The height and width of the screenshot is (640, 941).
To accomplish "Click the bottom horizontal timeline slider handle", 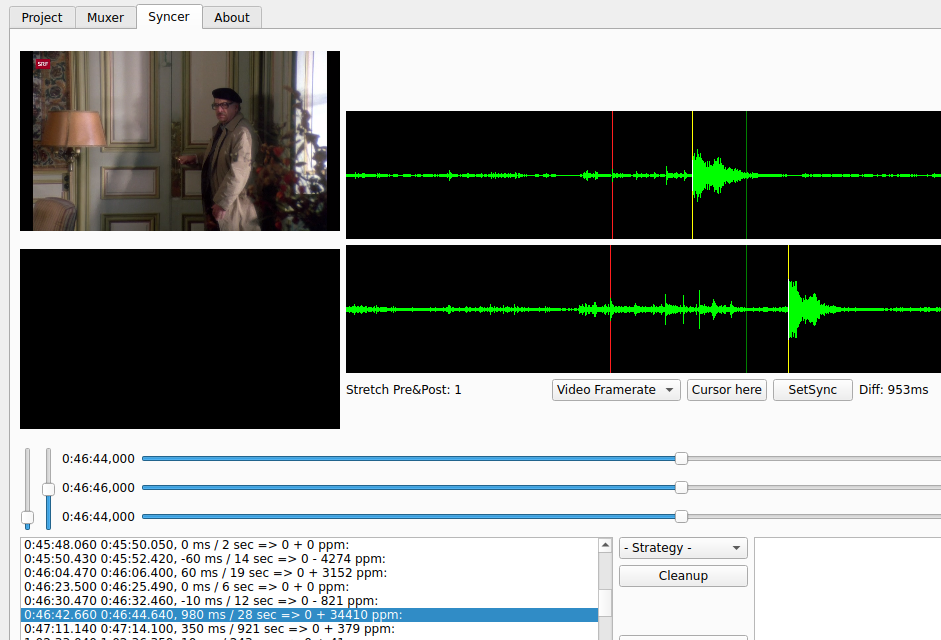I will [681, 517].
